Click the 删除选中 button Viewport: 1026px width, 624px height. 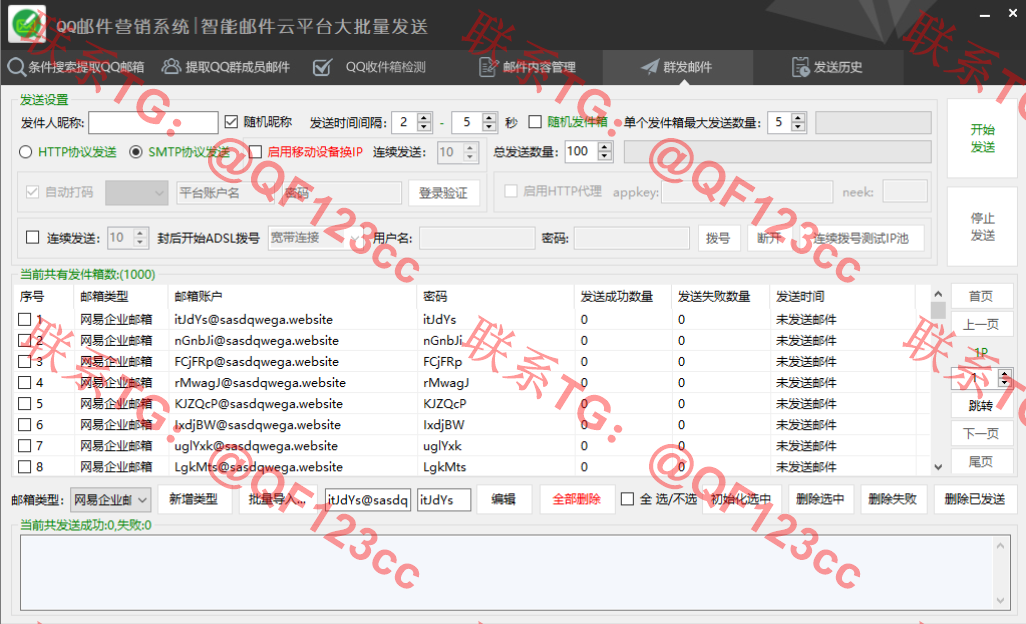point(821,499)
